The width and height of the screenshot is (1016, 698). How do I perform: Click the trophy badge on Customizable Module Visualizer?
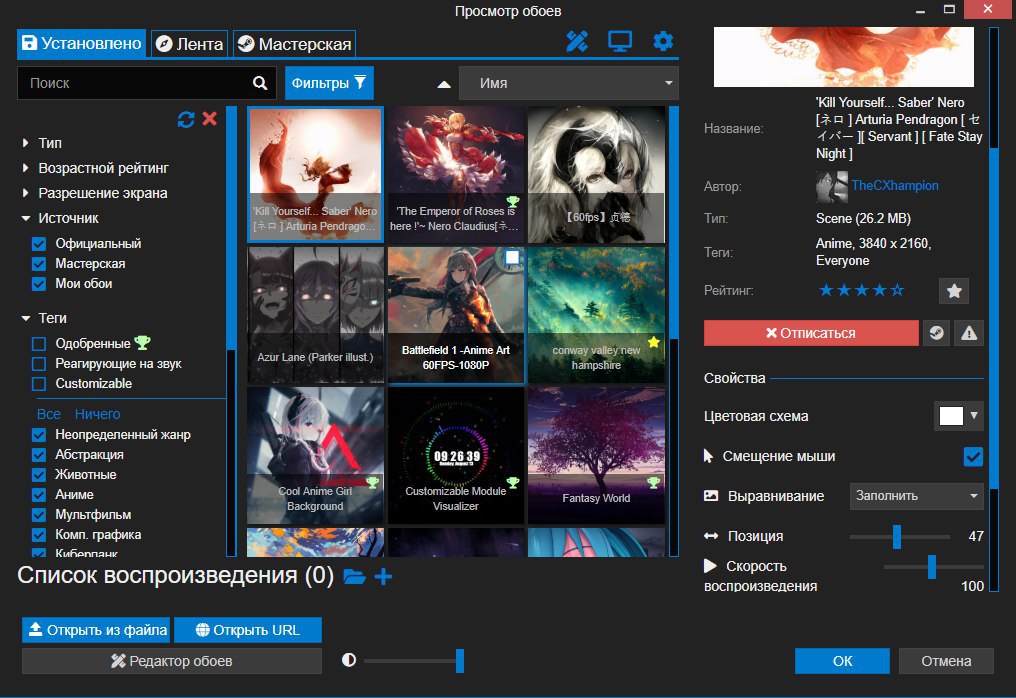coord(513,482)
